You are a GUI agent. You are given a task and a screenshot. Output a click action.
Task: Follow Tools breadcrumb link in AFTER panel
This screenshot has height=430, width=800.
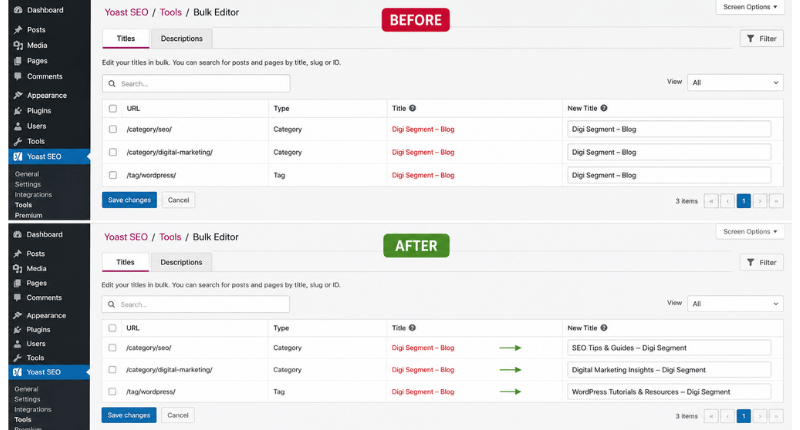point(170,237)
